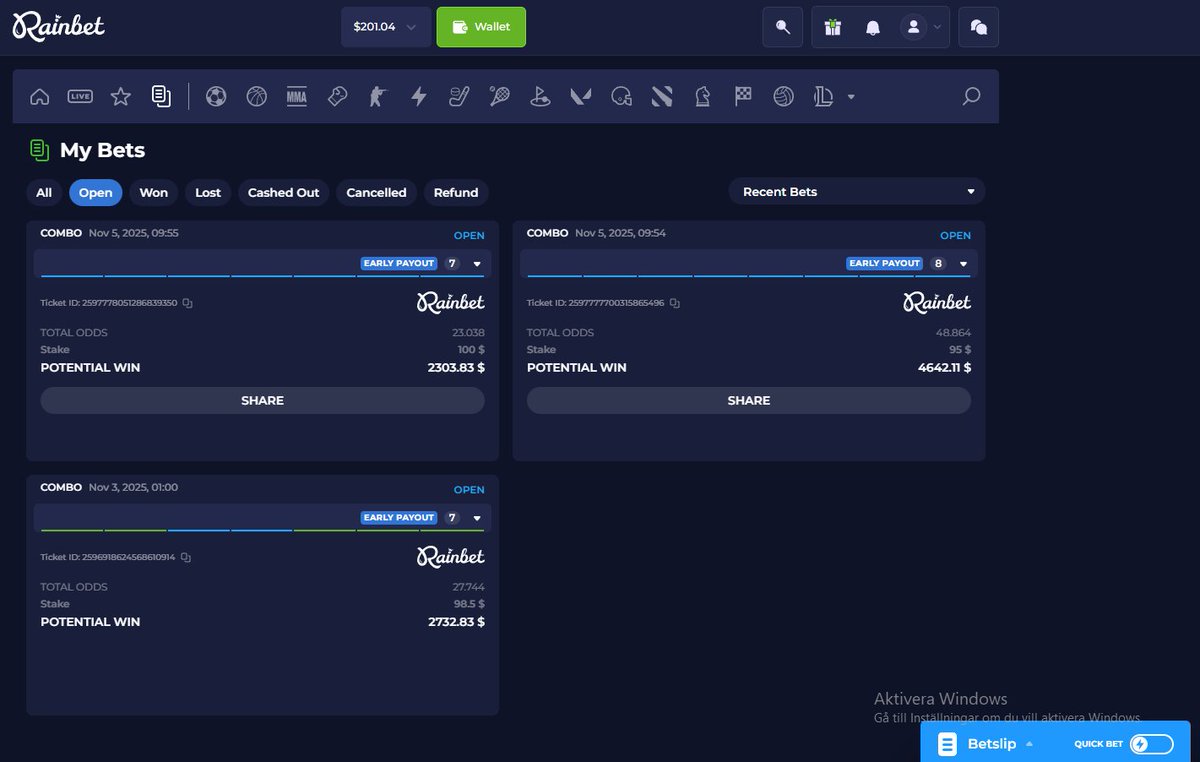Image resolution: width=1200 pixels, height=762 pixels.
Task: Copy ticket ID ending 839350
Action: [x=187, y=303]
